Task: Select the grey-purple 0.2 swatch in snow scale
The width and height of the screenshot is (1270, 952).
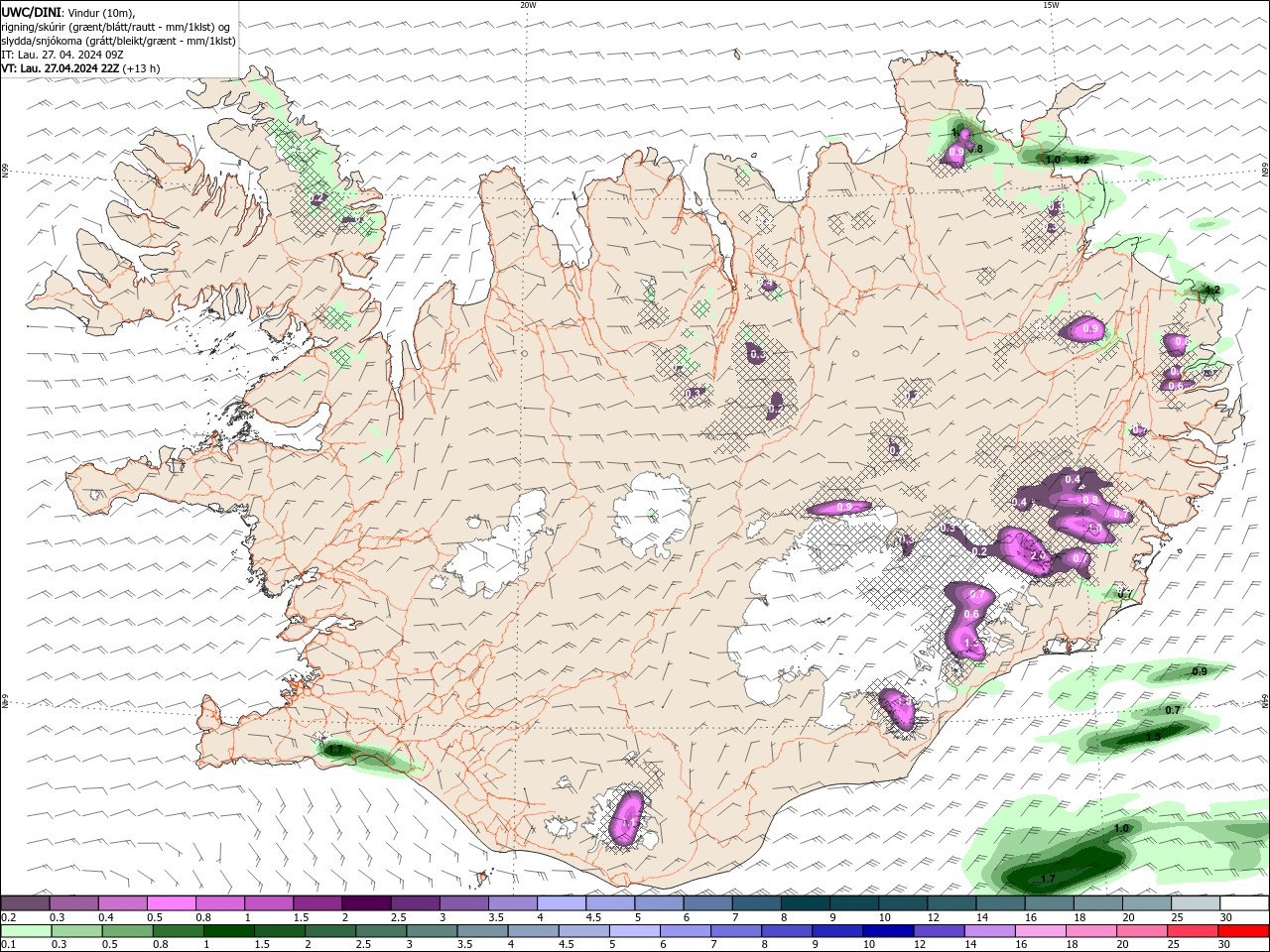Action: (25, 903)
